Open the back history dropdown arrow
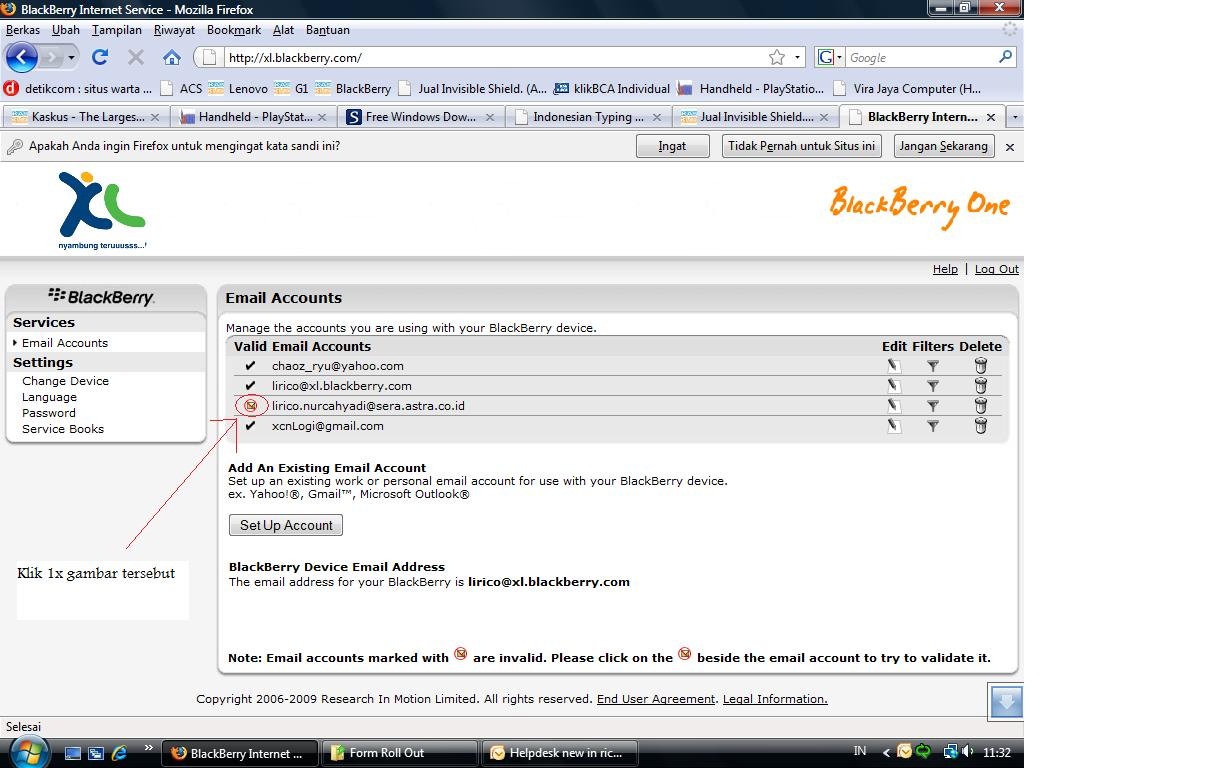This screenshot has width=1232, height=768. [71, 58]
